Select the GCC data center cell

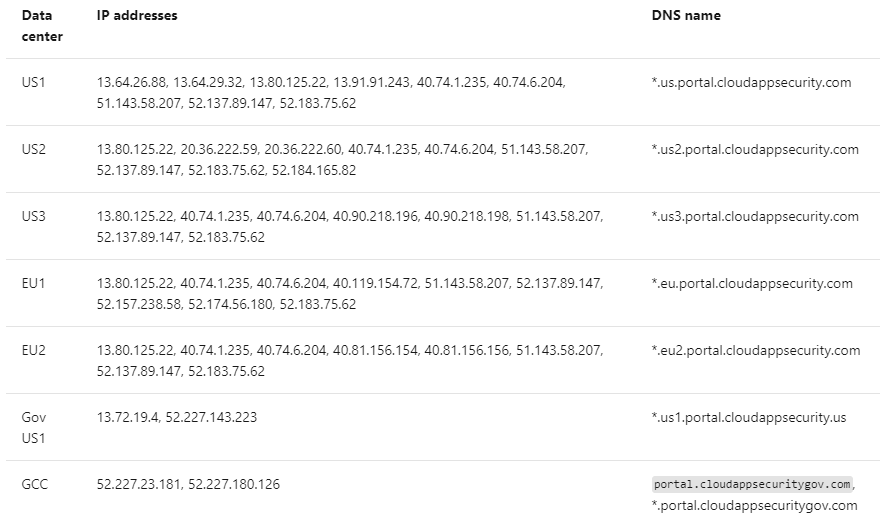[x=35, y=485]
